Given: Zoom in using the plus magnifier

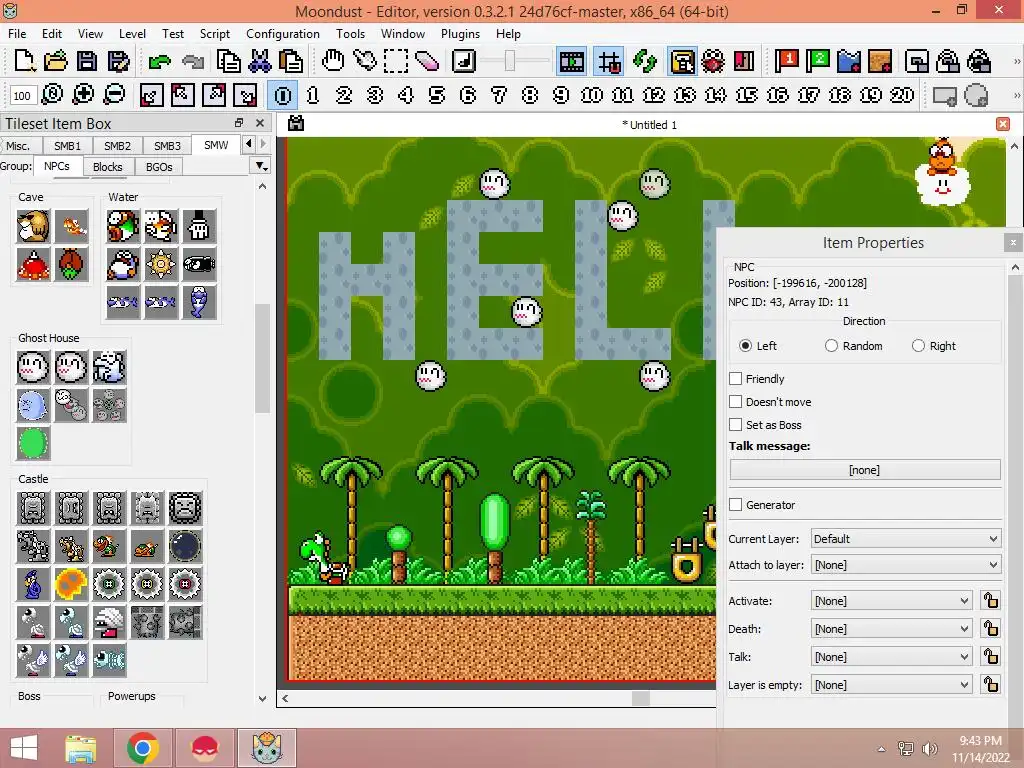Looking at the screenshot, I should tap(83, 95).
